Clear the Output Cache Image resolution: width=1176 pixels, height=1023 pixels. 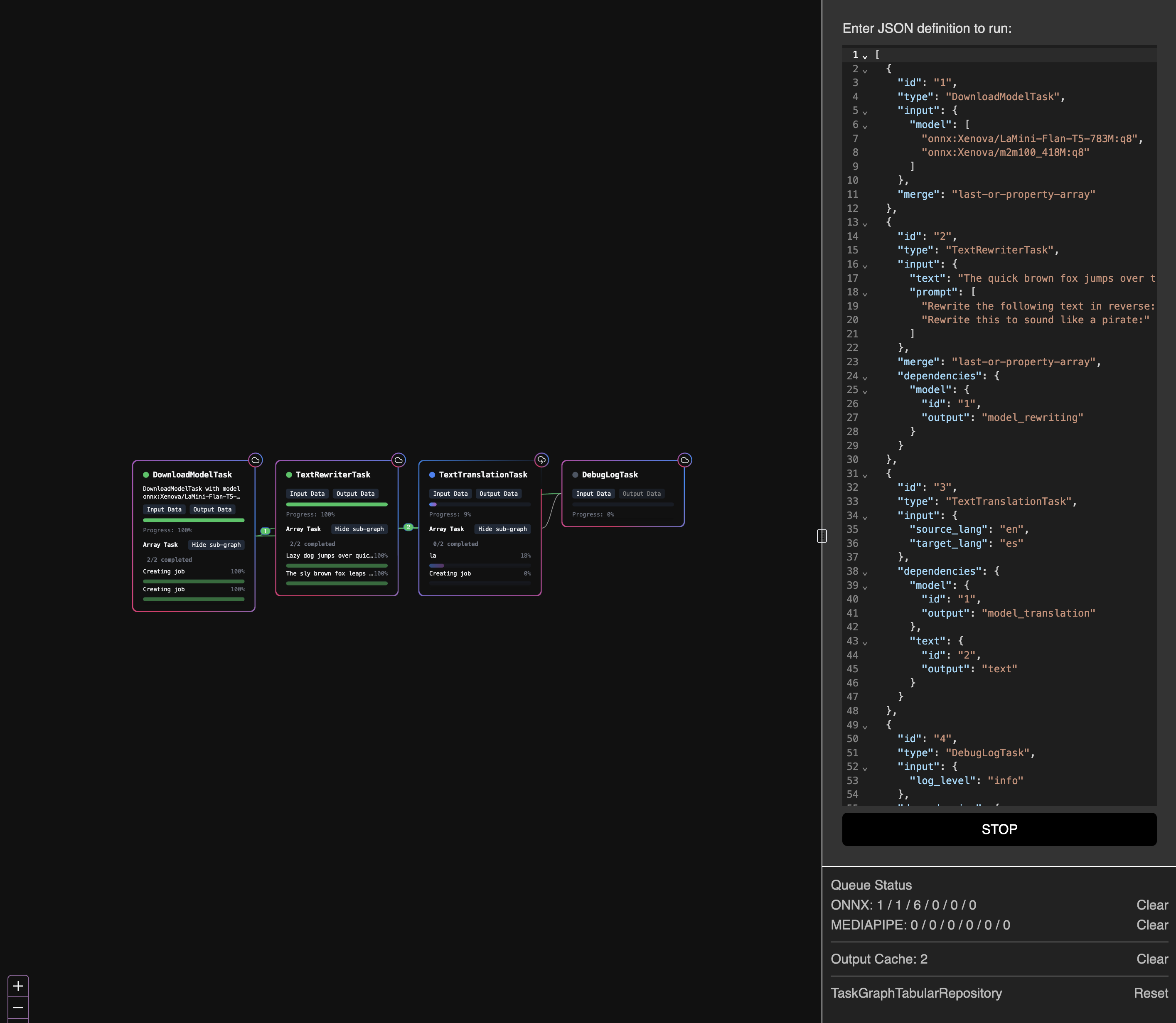[x=1152, y=959]
